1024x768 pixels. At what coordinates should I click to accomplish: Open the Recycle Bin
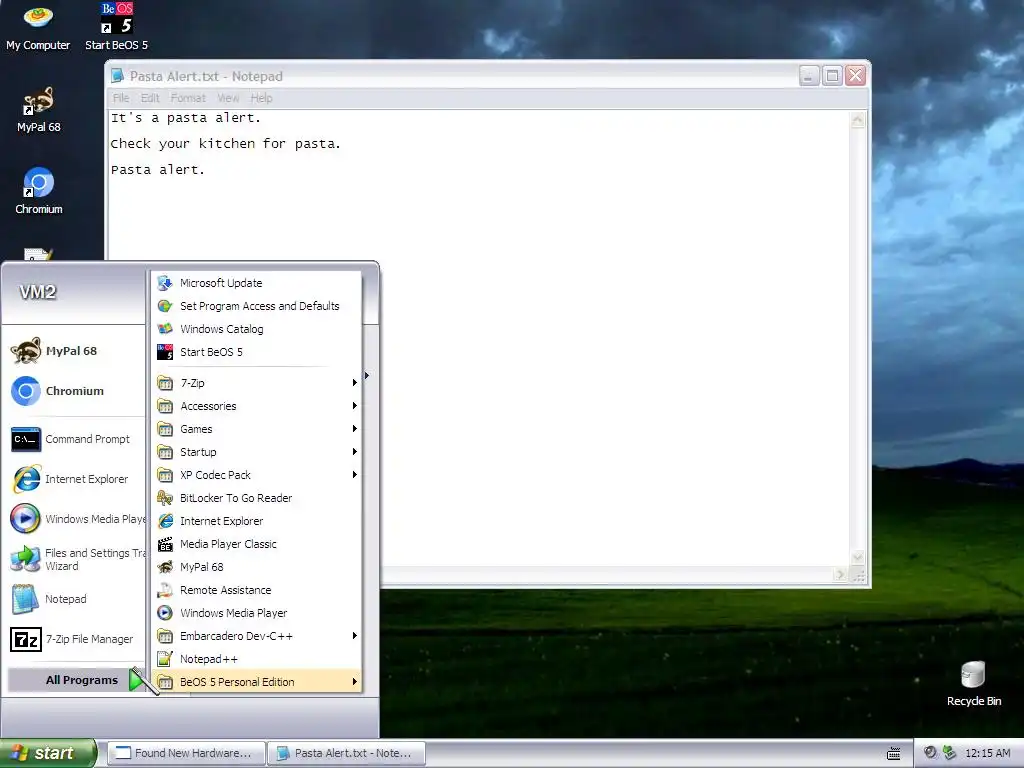(973, 684)
